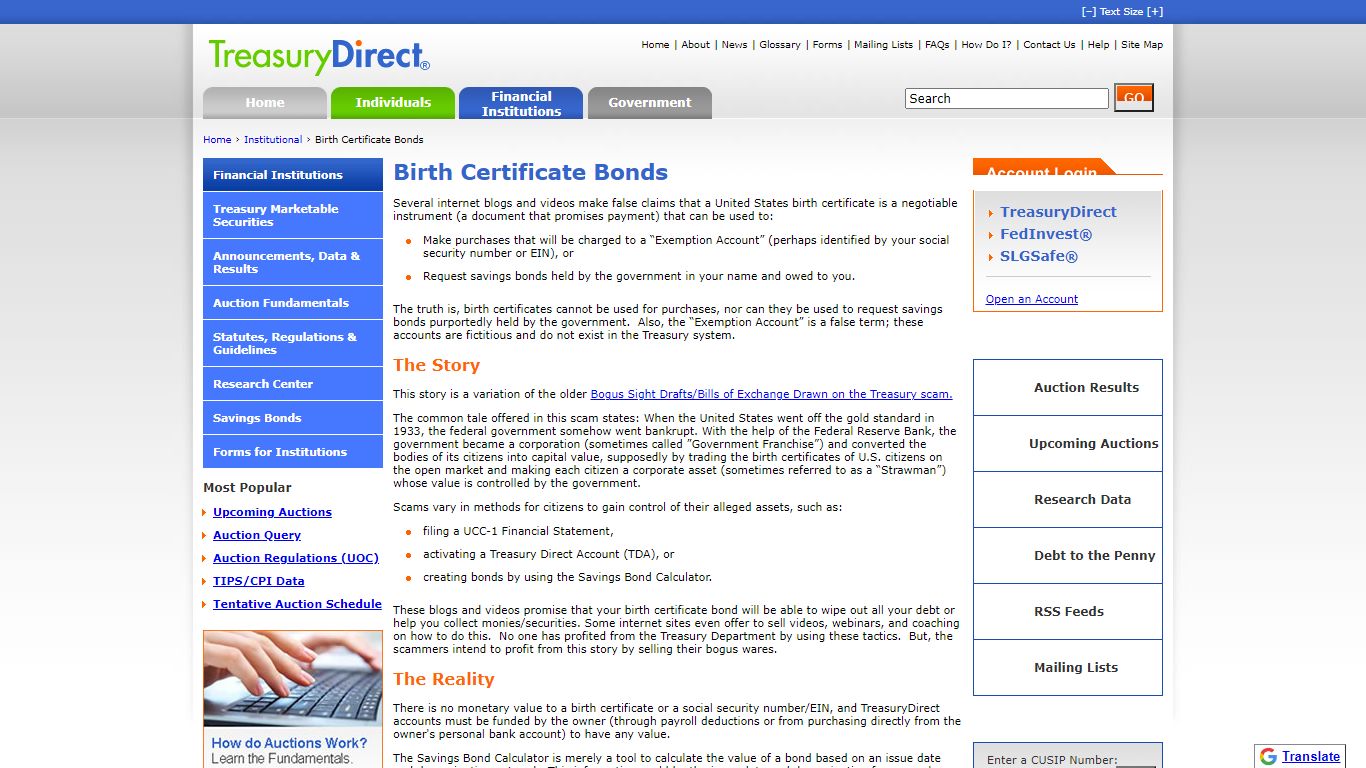Viewport: 1366px width, 768px height.
Task: Open the RSS Feeds box
Action: [1068, 611]
